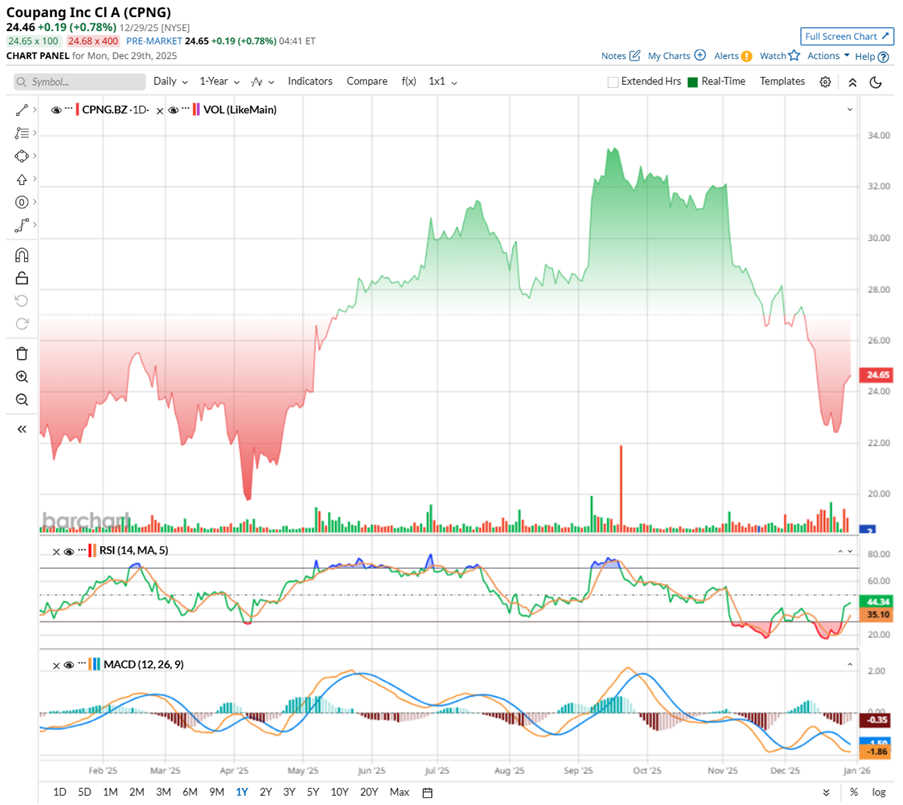Toggle logarithmic scale
Viewport: 903px width, 805px height.
click(x=878, y=792)
